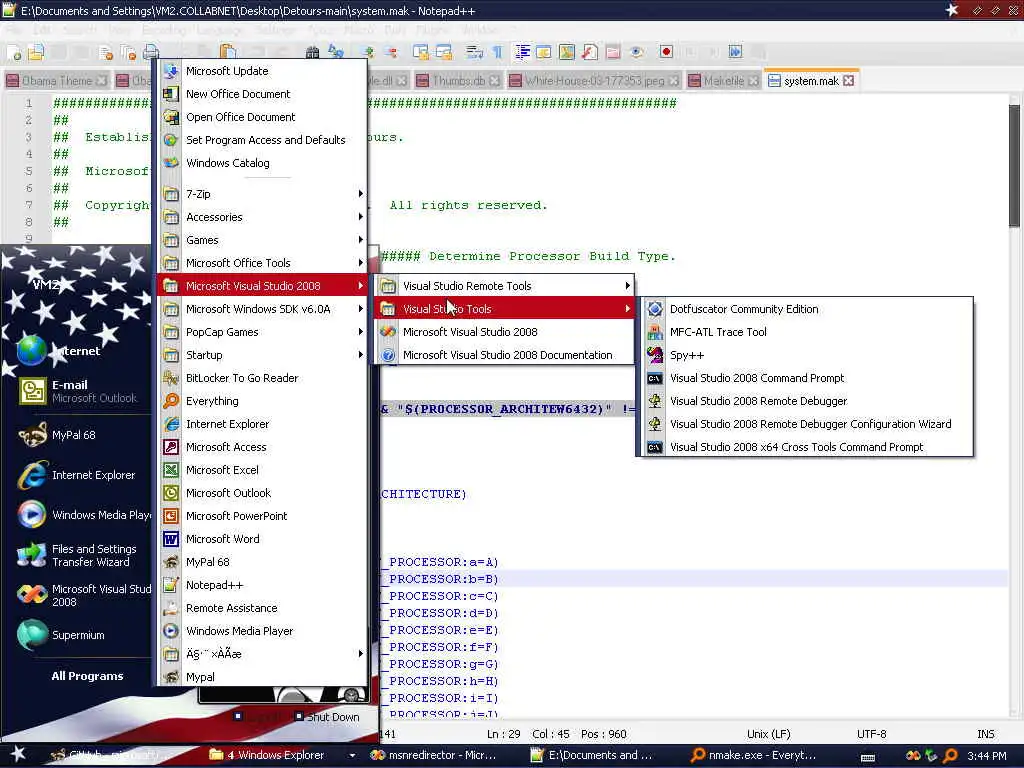The height and width of the screenshot is (768, 1024).
Task: Open Remote Debugger Configuration Wizard
Action: click(x=807, y=424)
